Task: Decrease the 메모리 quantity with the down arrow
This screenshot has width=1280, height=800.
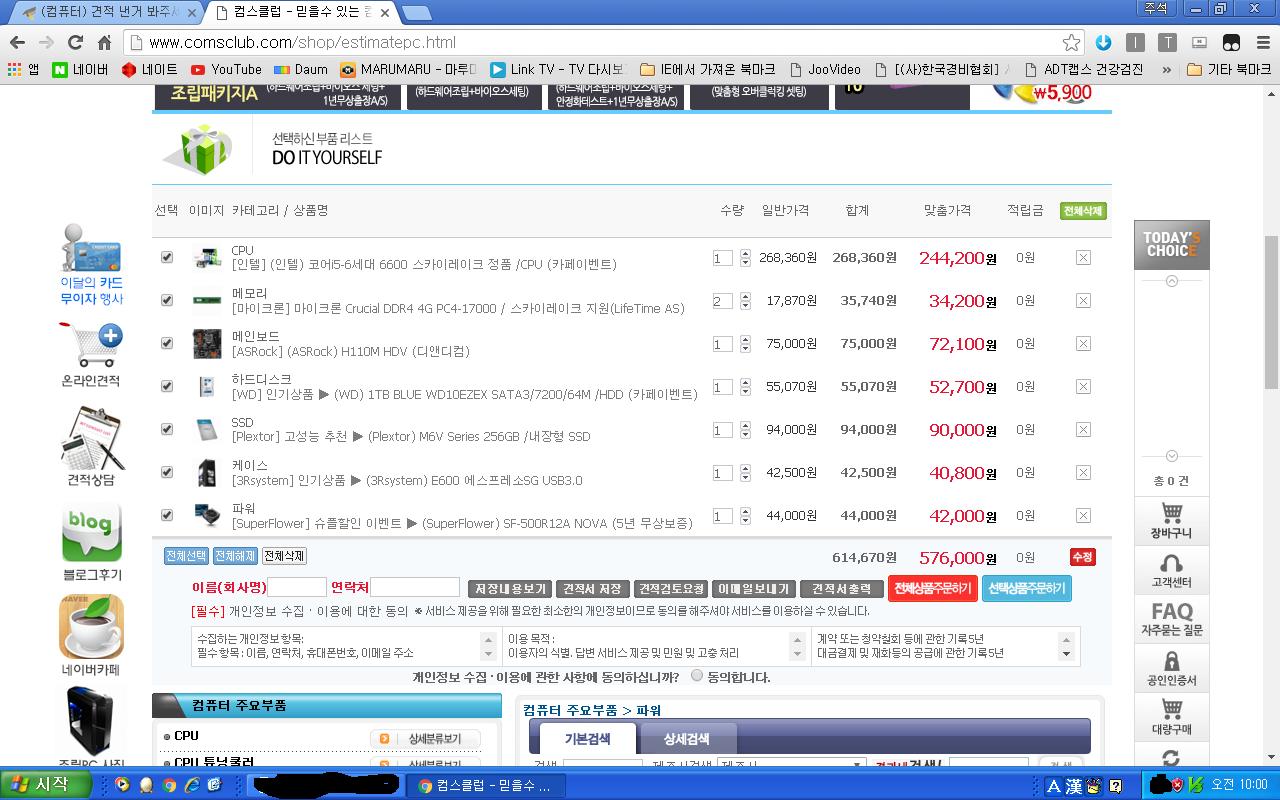Action: (x=745, y=306)
